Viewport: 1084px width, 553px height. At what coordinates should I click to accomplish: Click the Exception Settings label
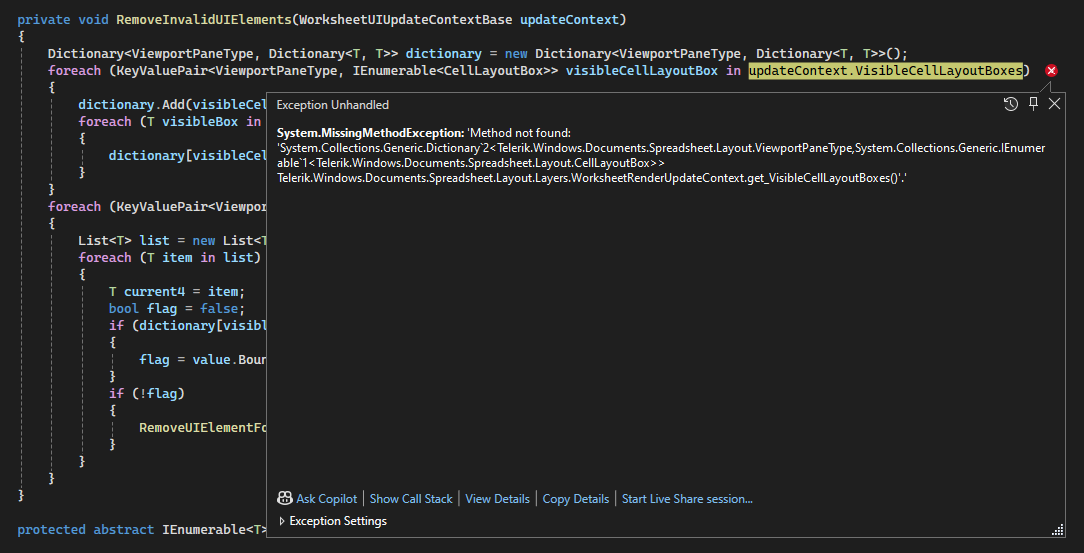(338, 521)
